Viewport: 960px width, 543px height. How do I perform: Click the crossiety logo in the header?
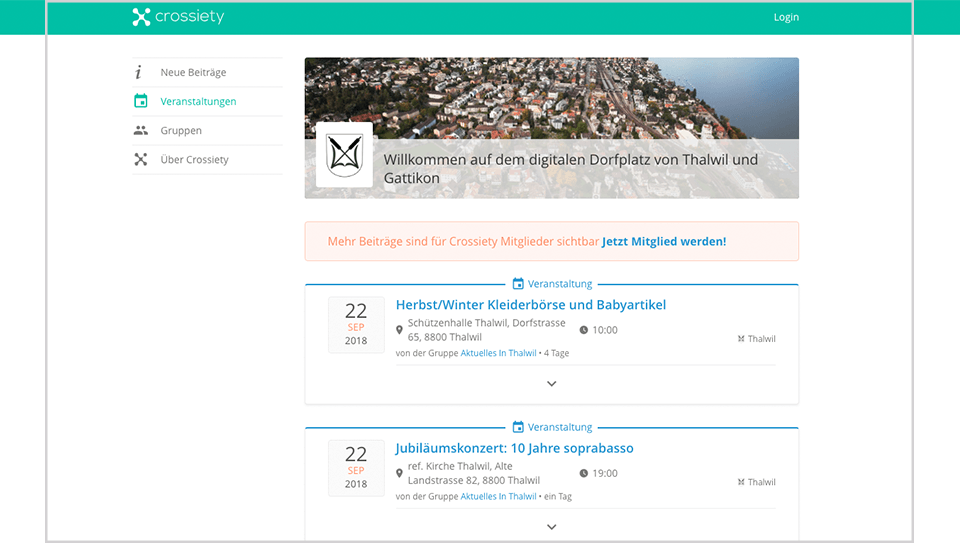(178, 17)
